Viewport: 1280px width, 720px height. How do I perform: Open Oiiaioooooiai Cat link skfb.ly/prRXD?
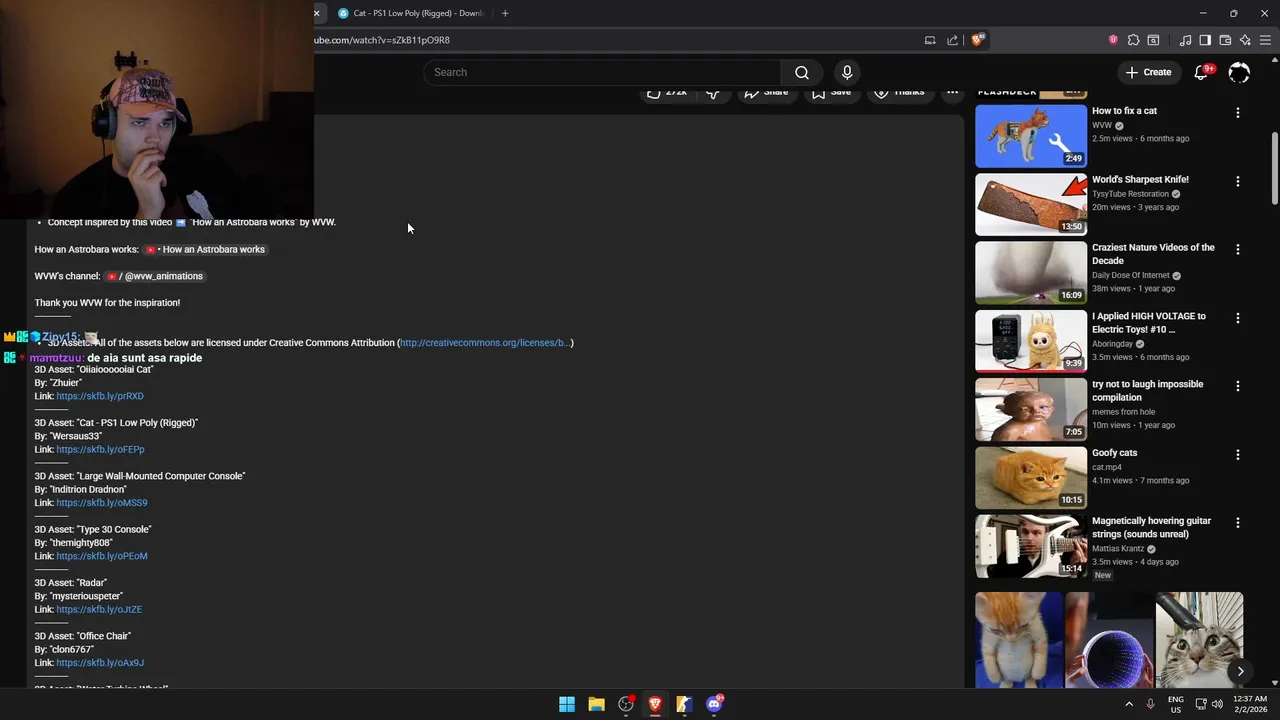(100, 396)
